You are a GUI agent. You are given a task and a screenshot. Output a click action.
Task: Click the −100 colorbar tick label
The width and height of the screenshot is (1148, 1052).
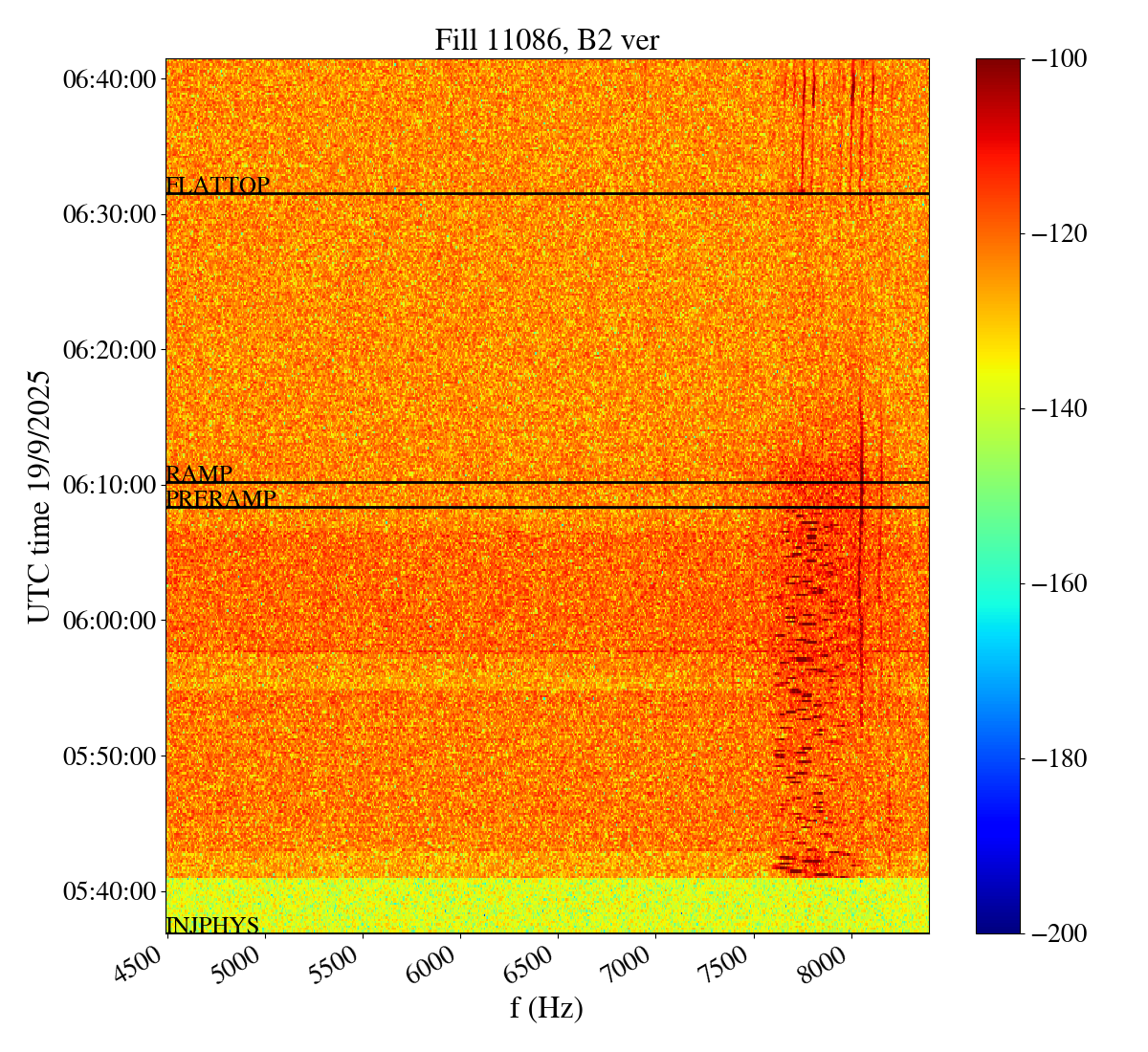pyautogui.click(x=1059, y=59)
